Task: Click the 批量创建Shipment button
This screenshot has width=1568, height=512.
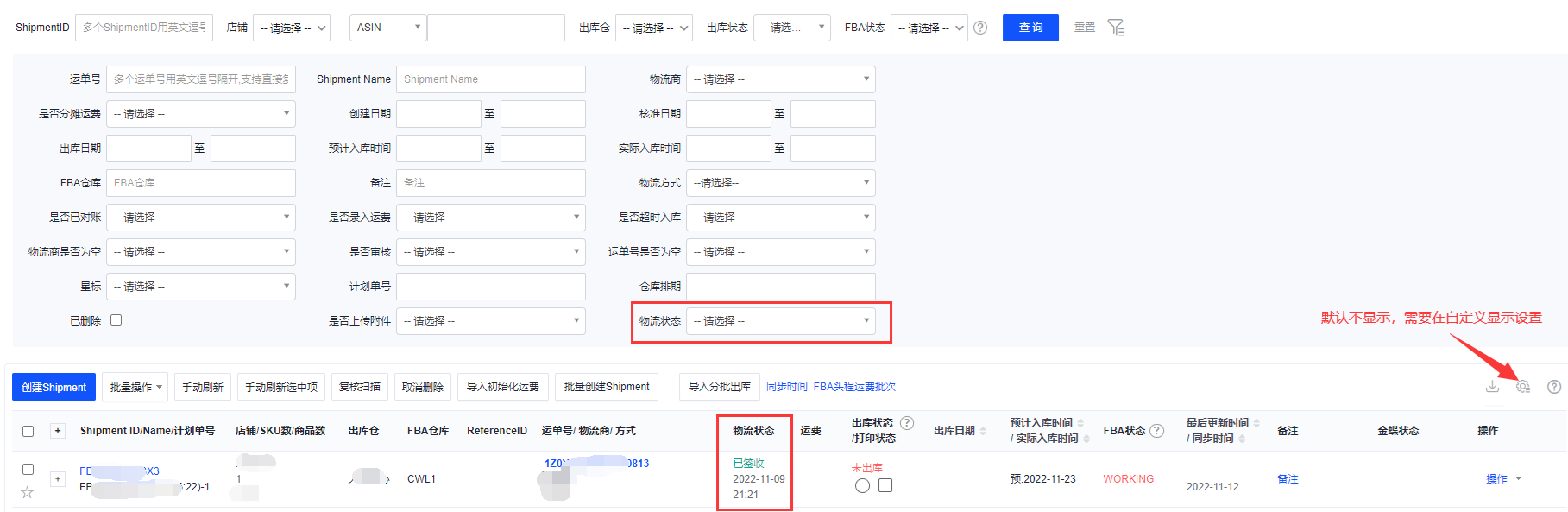Action: [607, 387]
